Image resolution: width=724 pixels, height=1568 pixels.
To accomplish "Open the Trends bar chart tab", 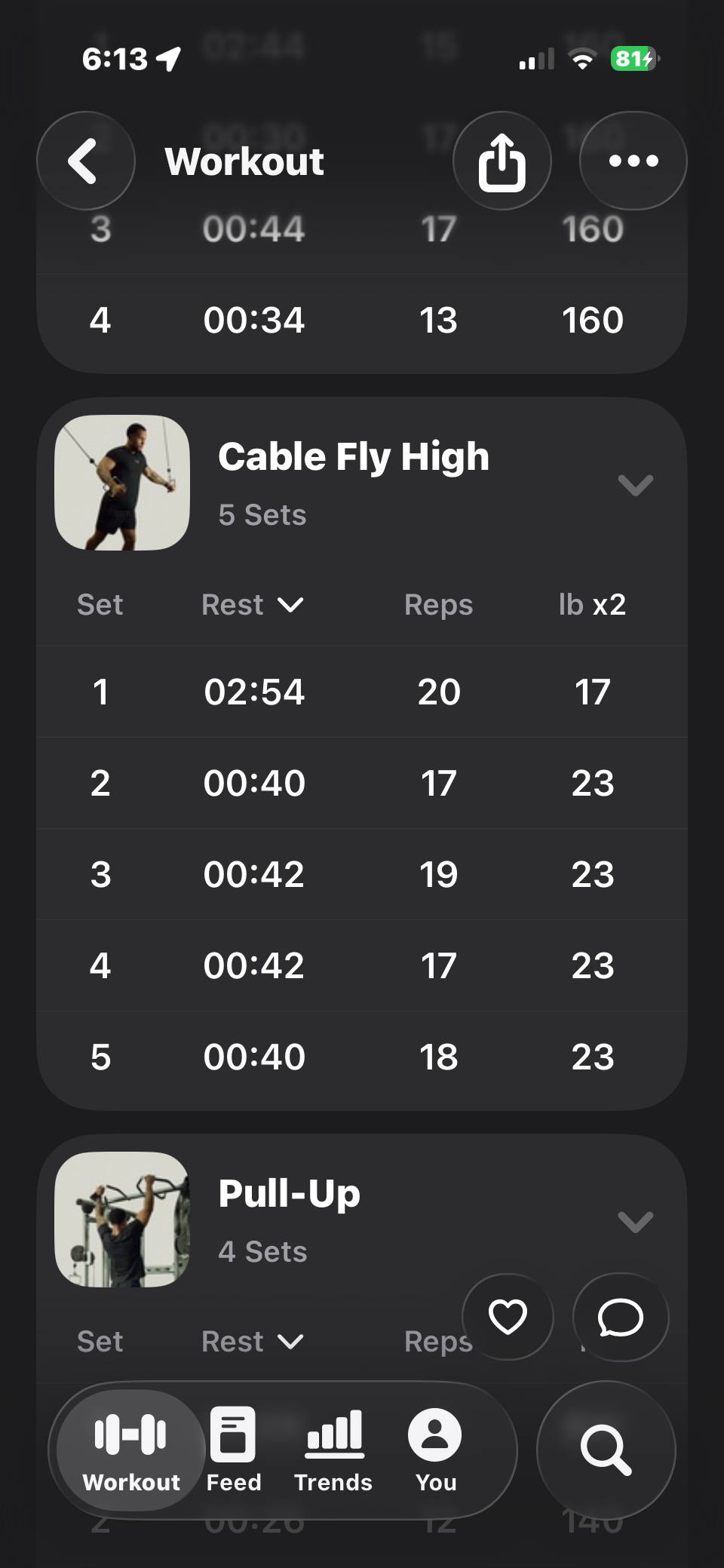I will tap(333, 1449).
